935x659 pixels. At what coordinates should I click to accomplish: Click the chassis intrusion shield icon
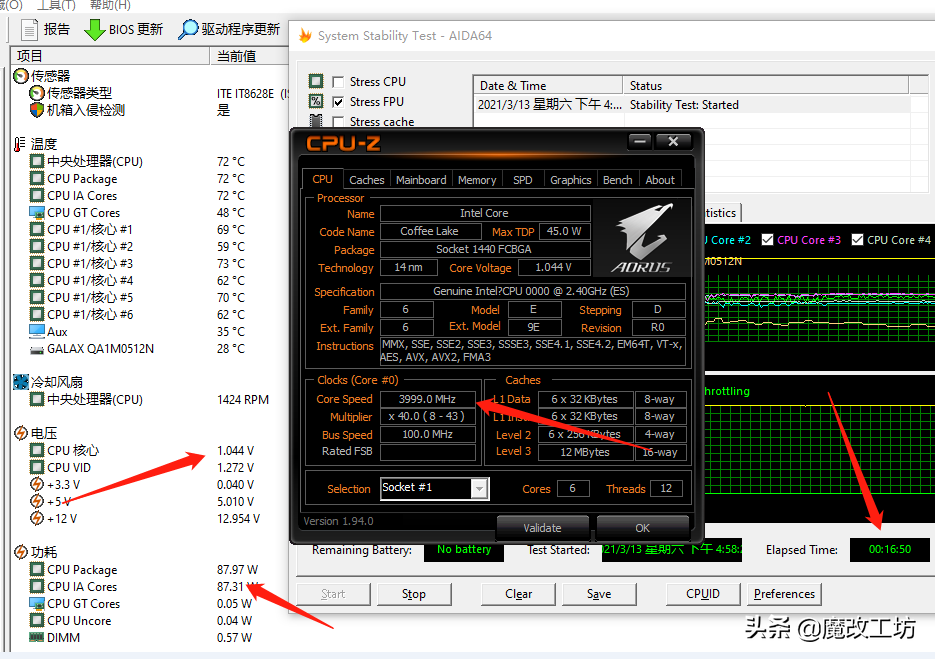tap(37, 110)
